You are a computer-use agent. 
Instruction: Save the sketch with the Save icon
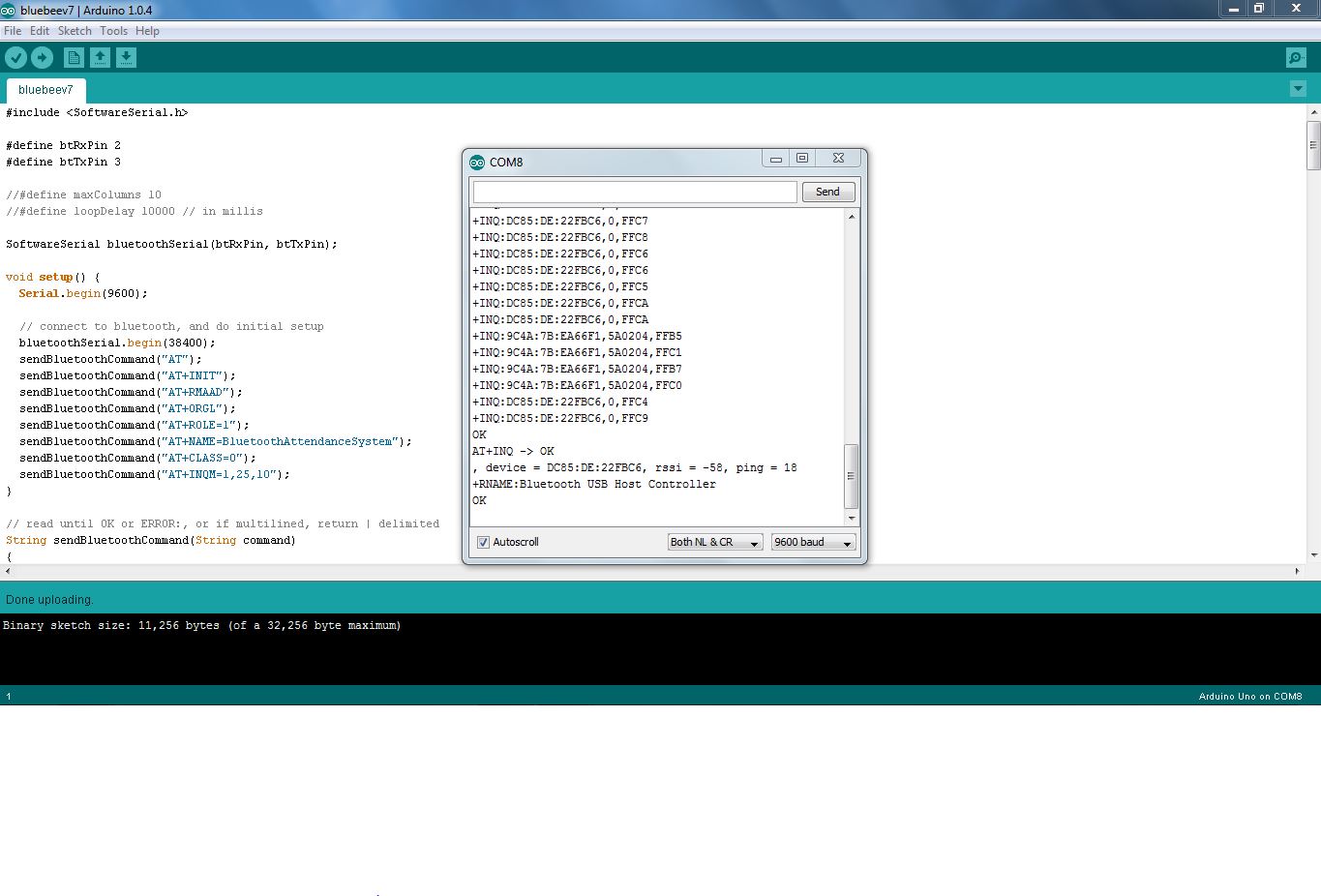pyautogui.click(x=126, y=58)
